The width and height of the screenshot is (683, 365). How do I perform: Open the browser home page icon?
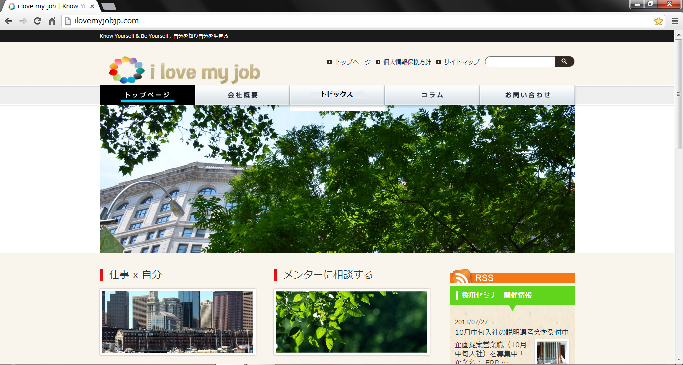point(52,21)
